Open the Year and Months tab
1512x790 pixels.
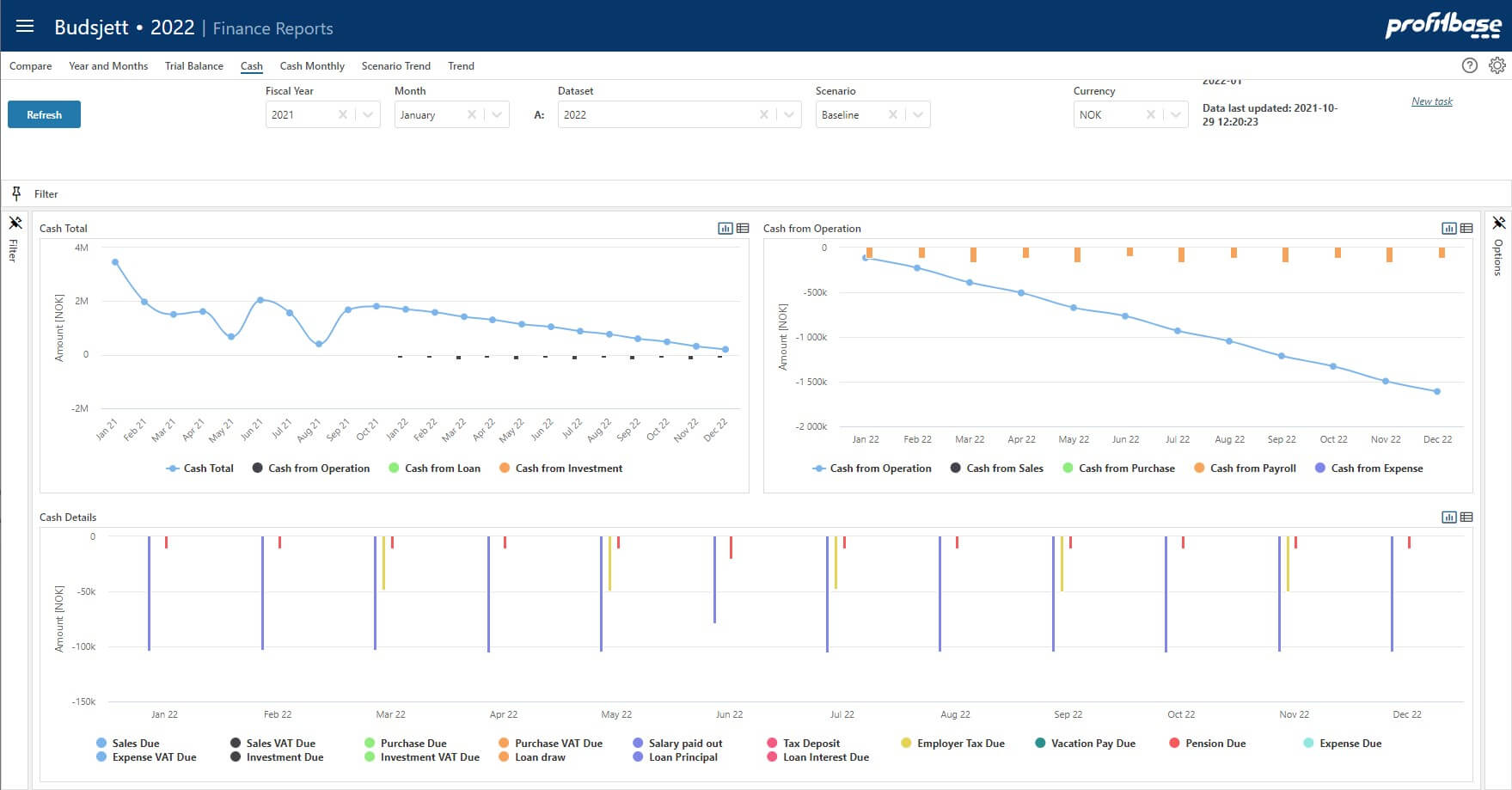108,66
